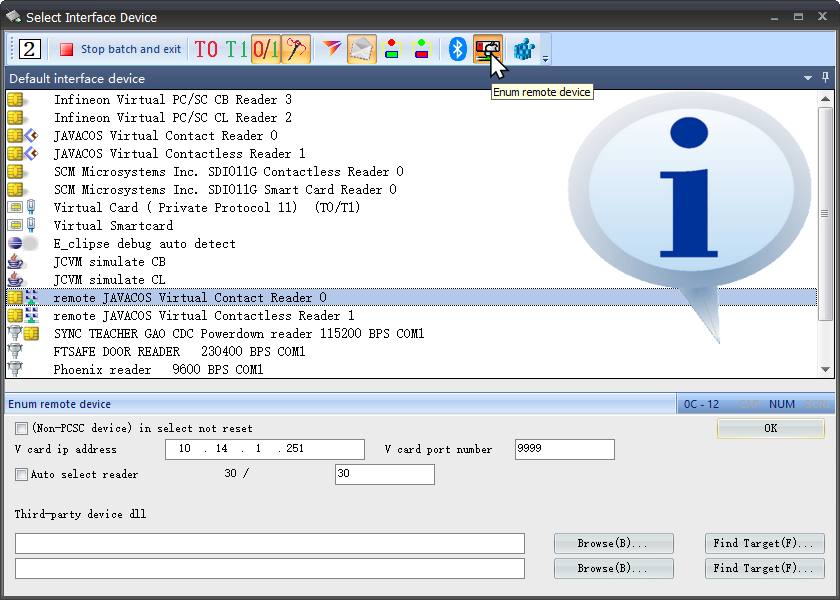Pin the Default interface device panel

[x=825, y=78]
